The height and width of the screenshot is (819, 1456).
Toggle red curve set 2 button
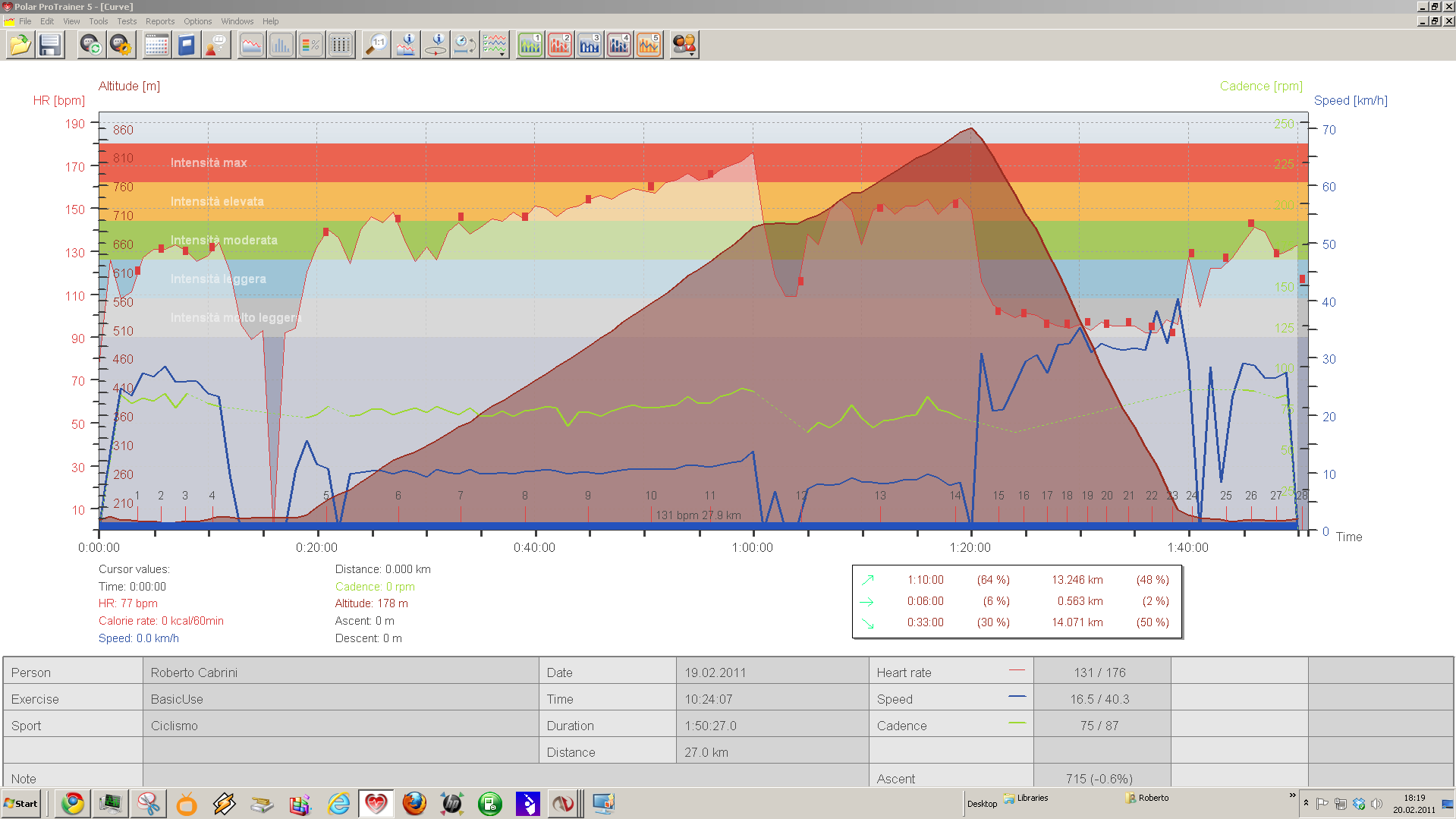point(560,46)
